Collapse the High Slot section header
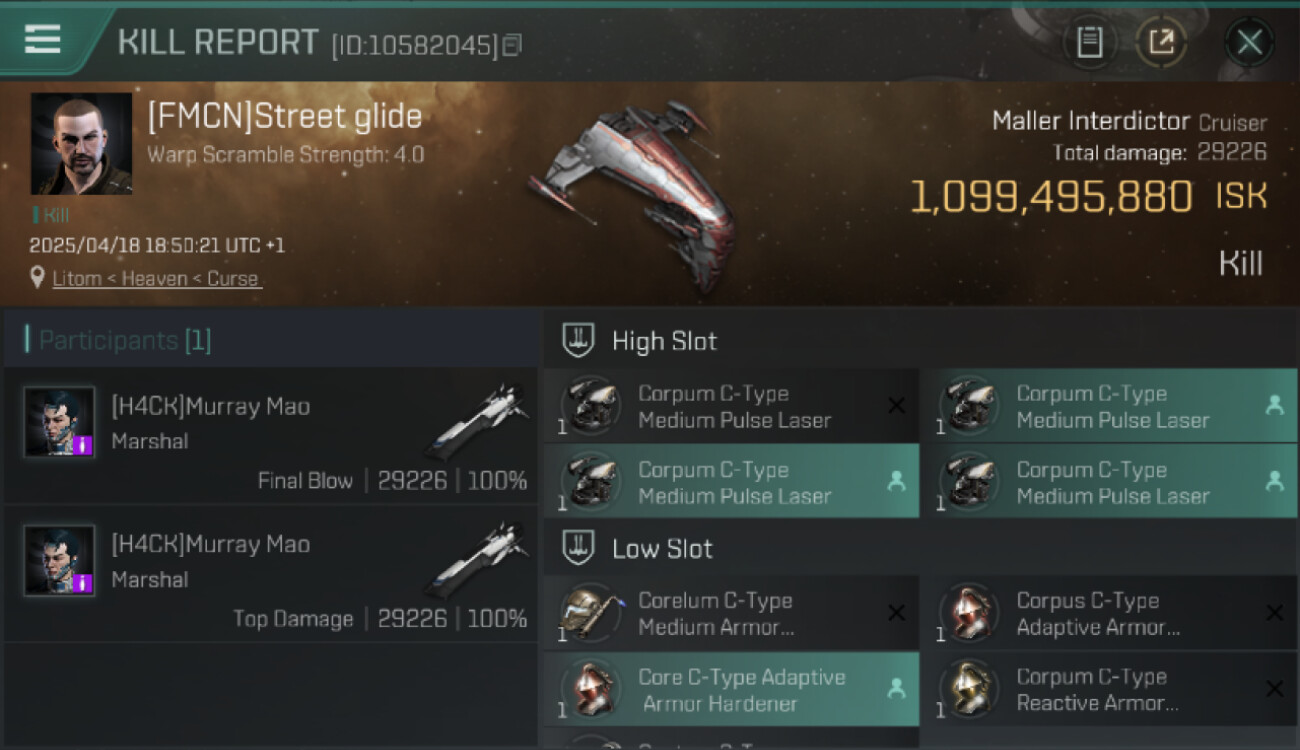The image size is (1300, 750). tap(920, 341)
